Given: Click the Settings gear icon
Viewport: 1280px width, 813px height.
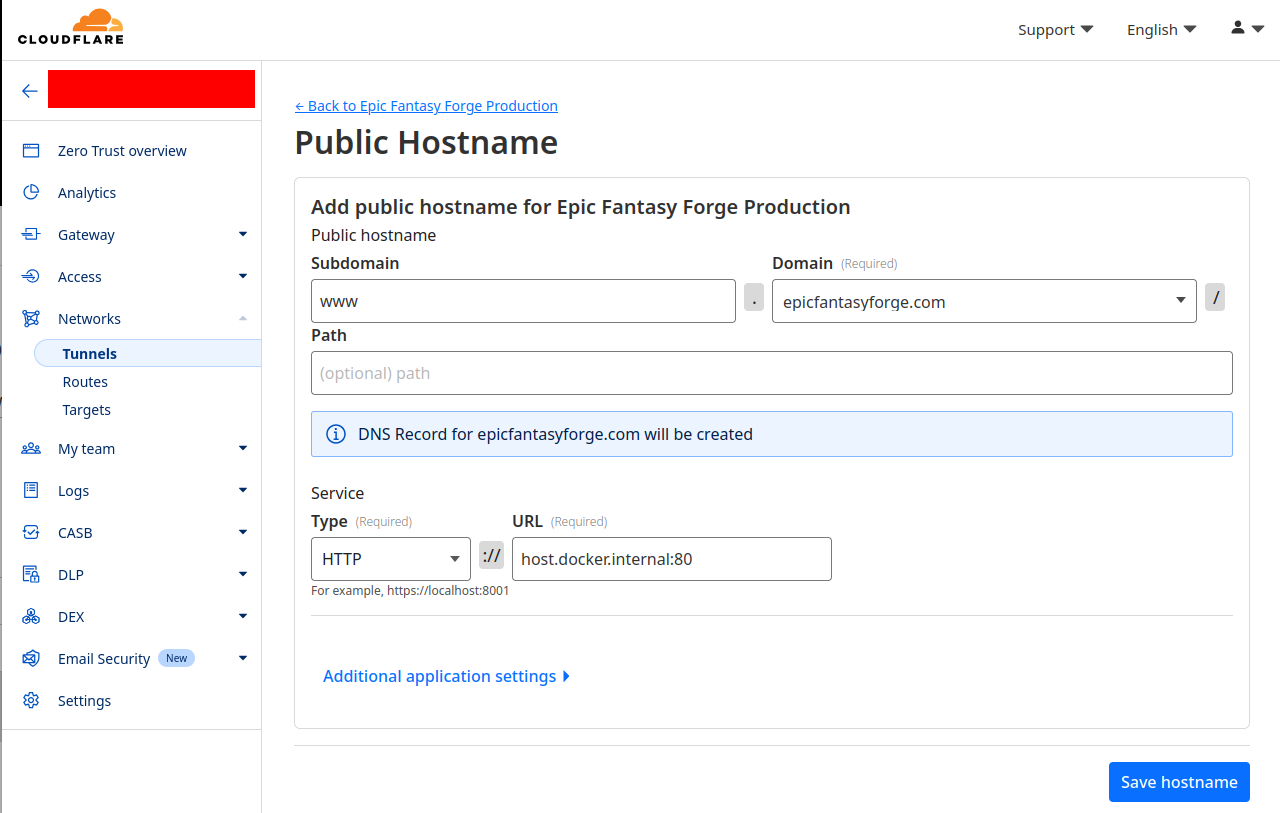Looking at the screenshot, I should 31,701.
